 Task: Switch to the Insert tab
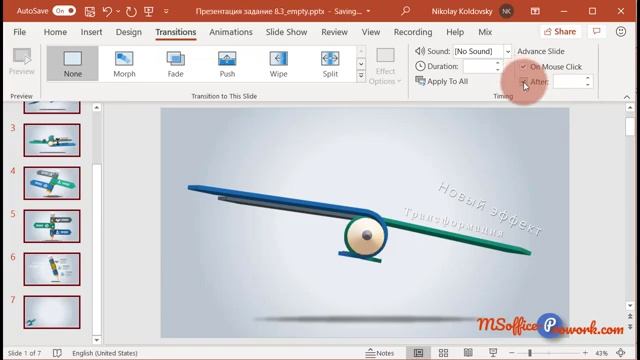pyautogui.click(x=91, y=32)
